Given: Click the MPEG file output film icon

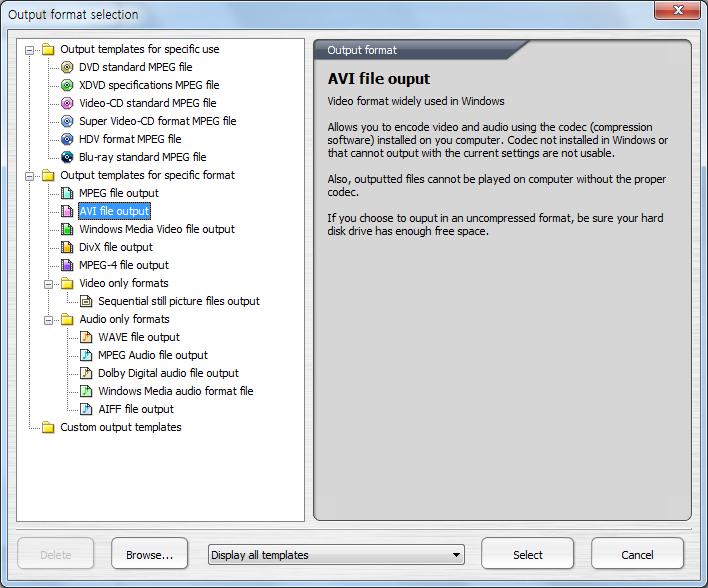Looking at the screenshot, I should (67, 193).
